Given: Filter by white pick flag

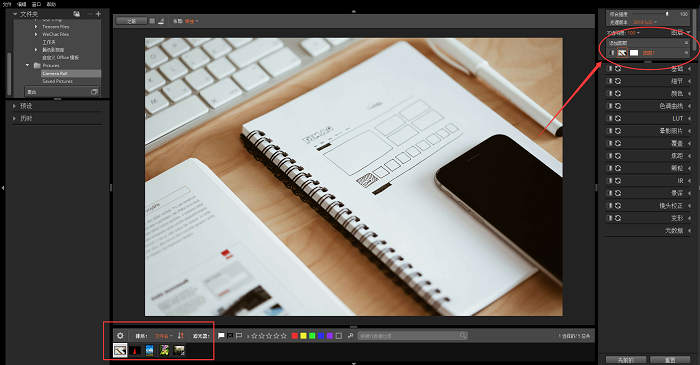Looking at the screenshot, I should coord(221,336).
